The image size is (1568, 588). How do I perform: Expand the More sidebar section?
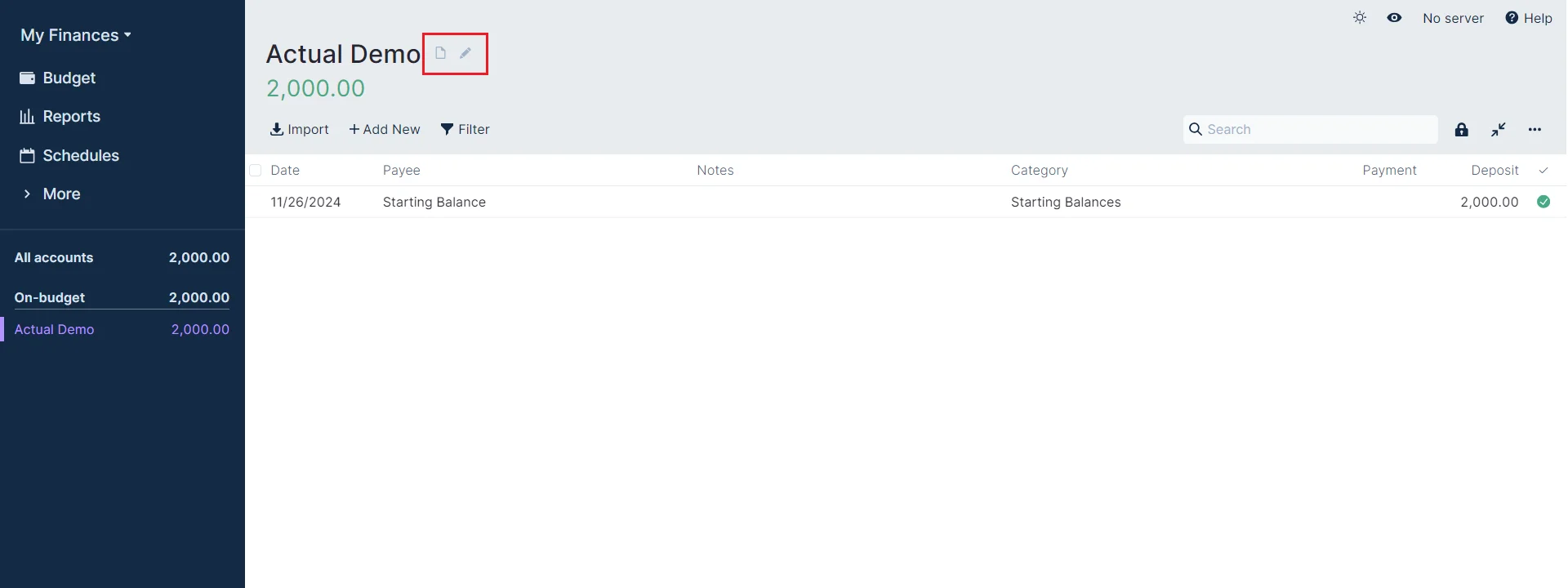pyautogui.click(x=61, y=194)
